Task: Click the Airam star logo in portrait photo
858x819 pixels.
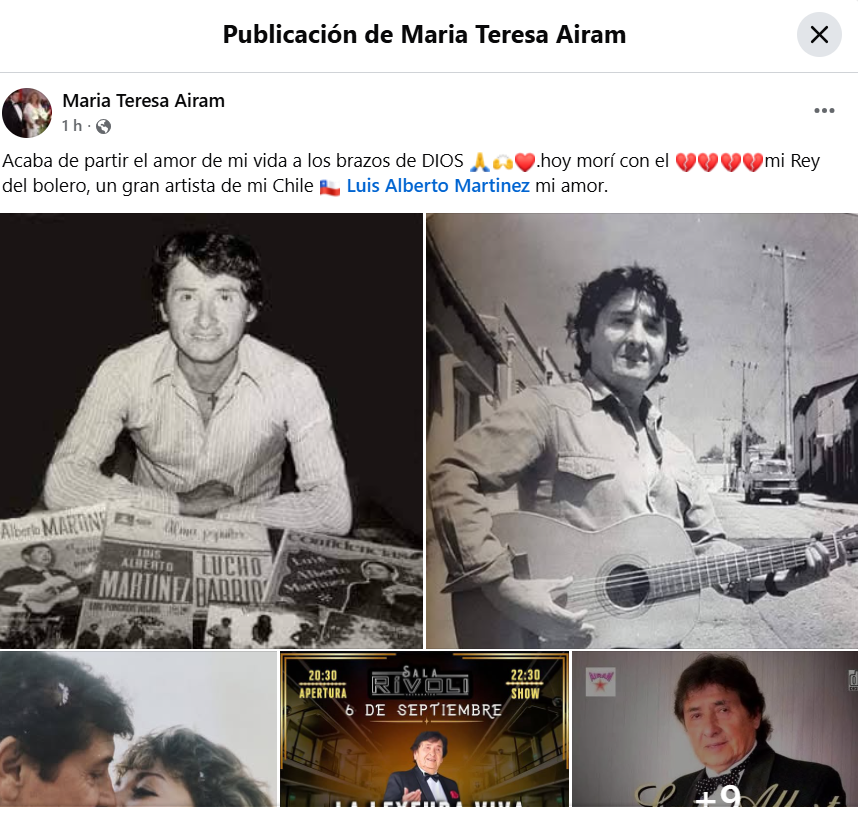Action: pos(600,682)
